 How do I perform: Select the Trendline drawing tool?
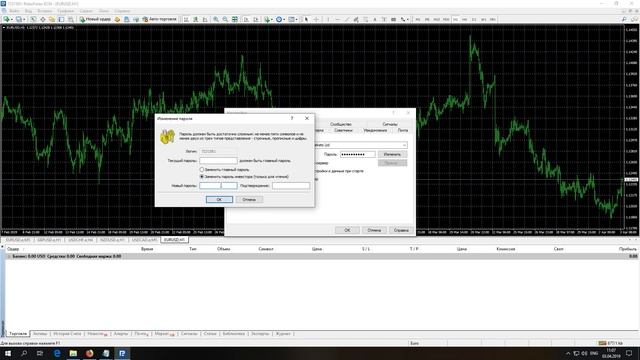tap(347, 19)
